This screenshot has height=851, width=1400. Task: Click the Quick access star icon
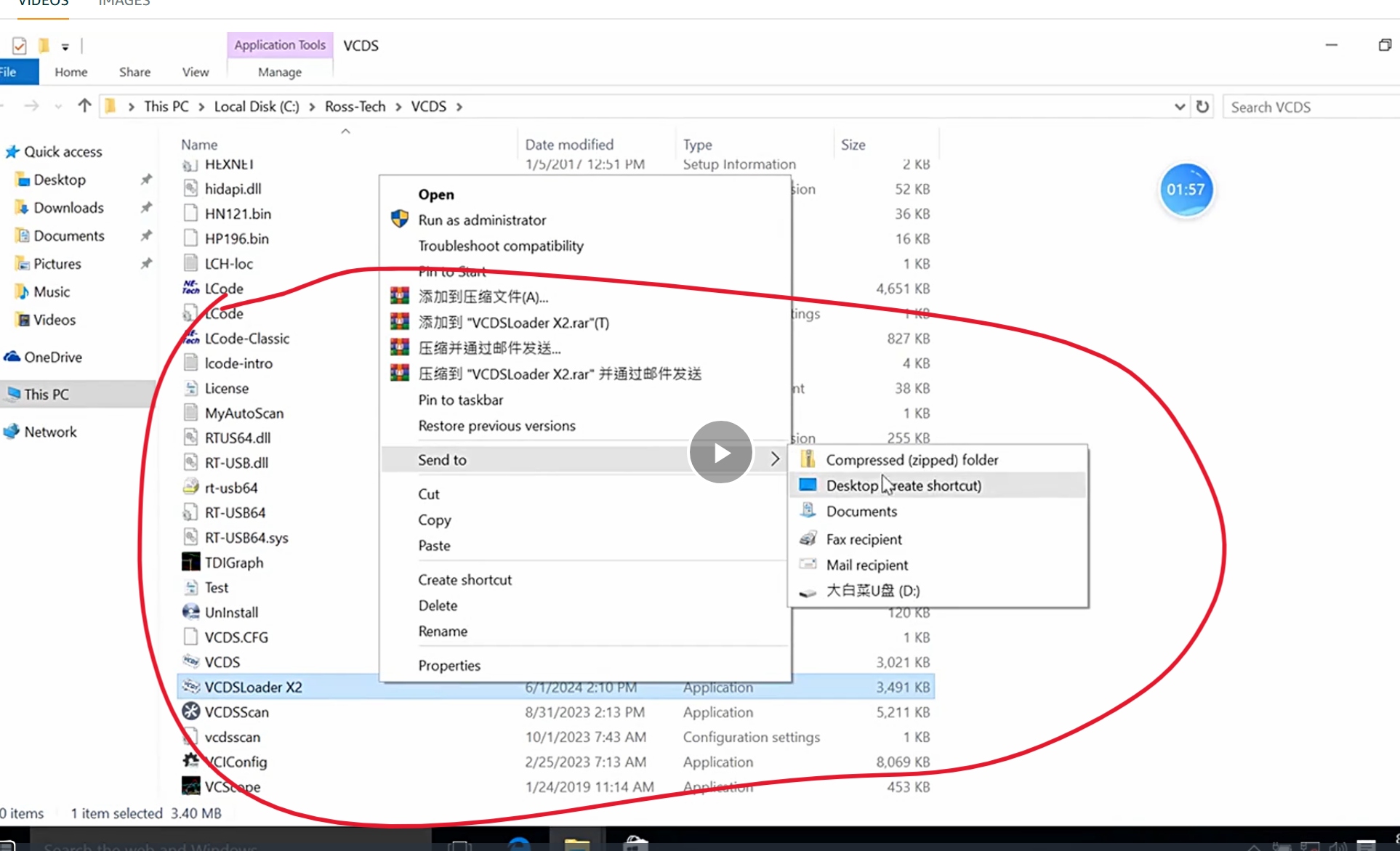point(12,152)
